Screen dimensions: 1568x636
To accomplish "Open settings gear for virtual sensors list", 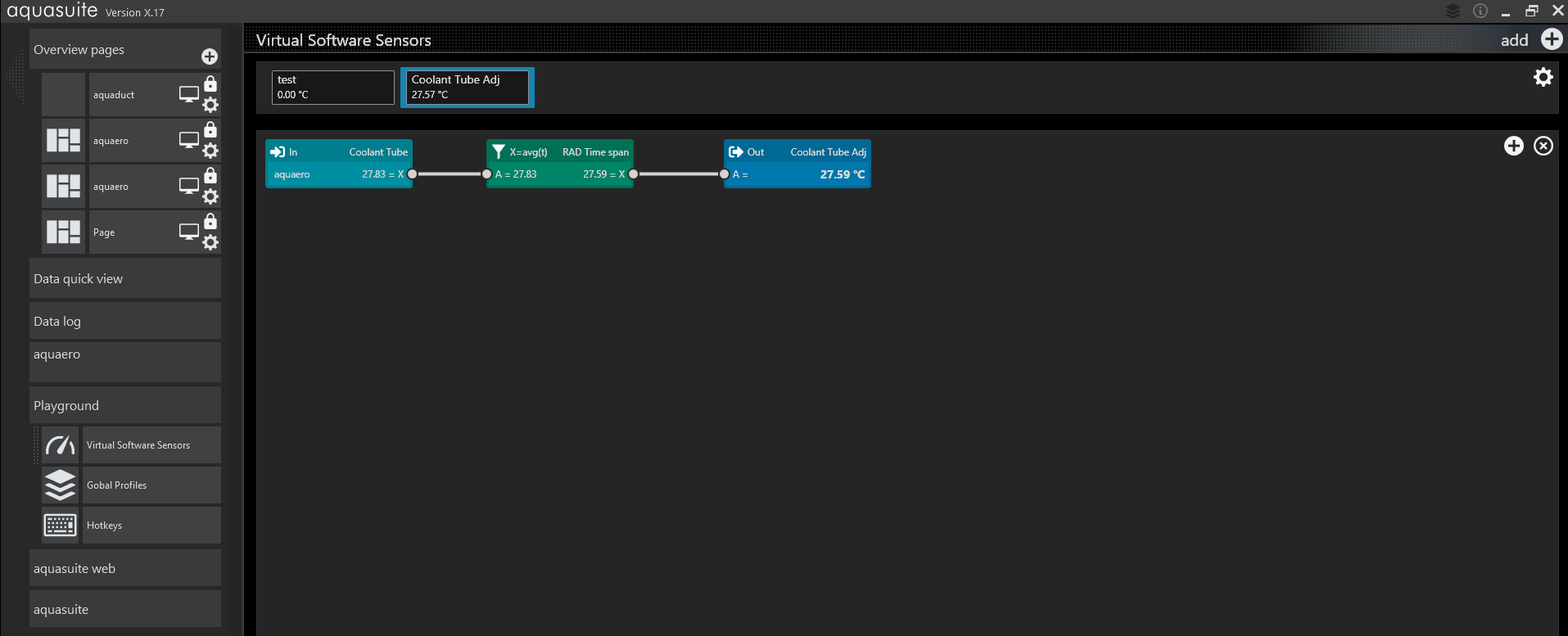I will click(x=1543, y=77).
